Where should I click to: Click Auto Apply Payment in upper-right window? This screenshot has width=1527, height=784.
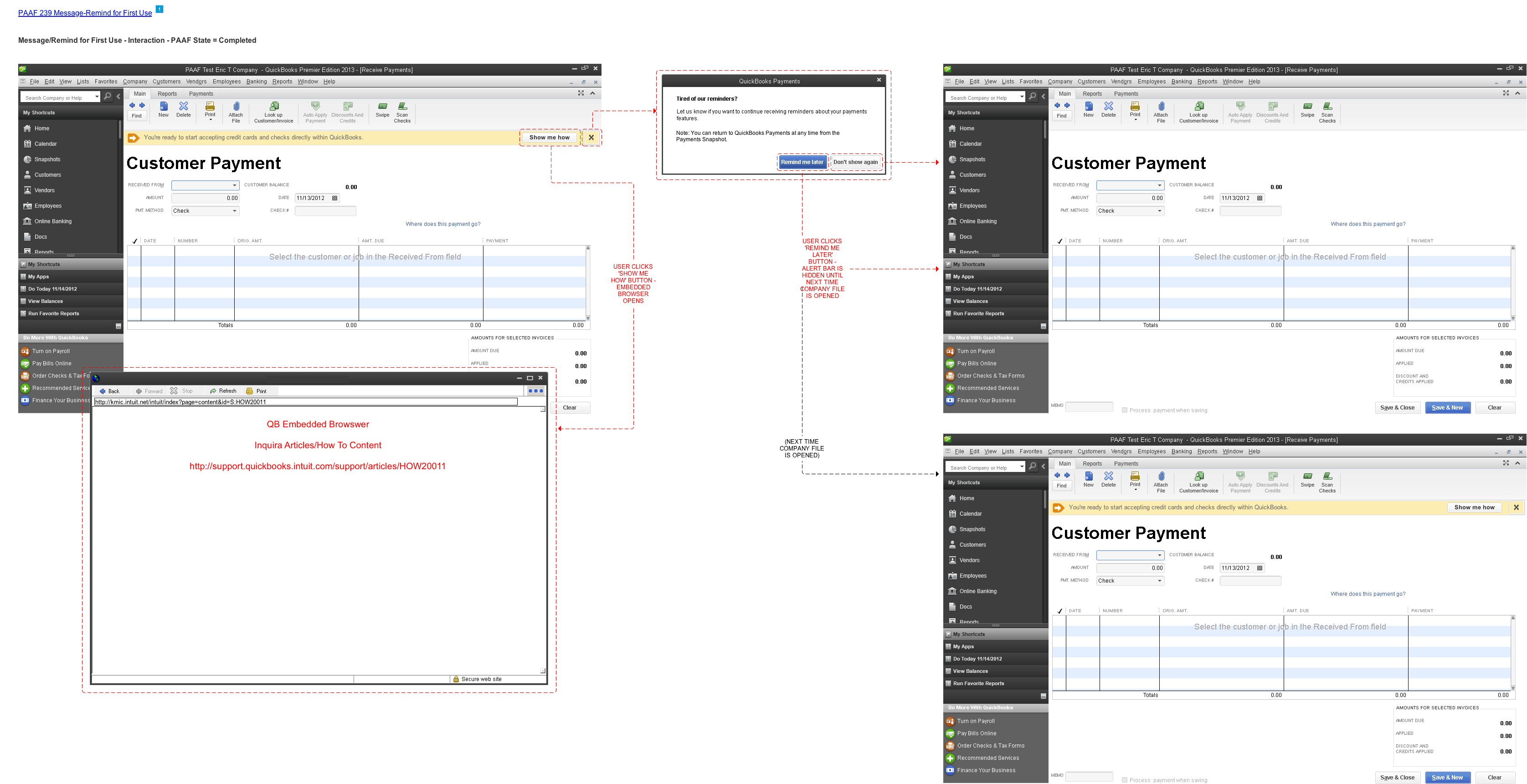(1240, 112)
